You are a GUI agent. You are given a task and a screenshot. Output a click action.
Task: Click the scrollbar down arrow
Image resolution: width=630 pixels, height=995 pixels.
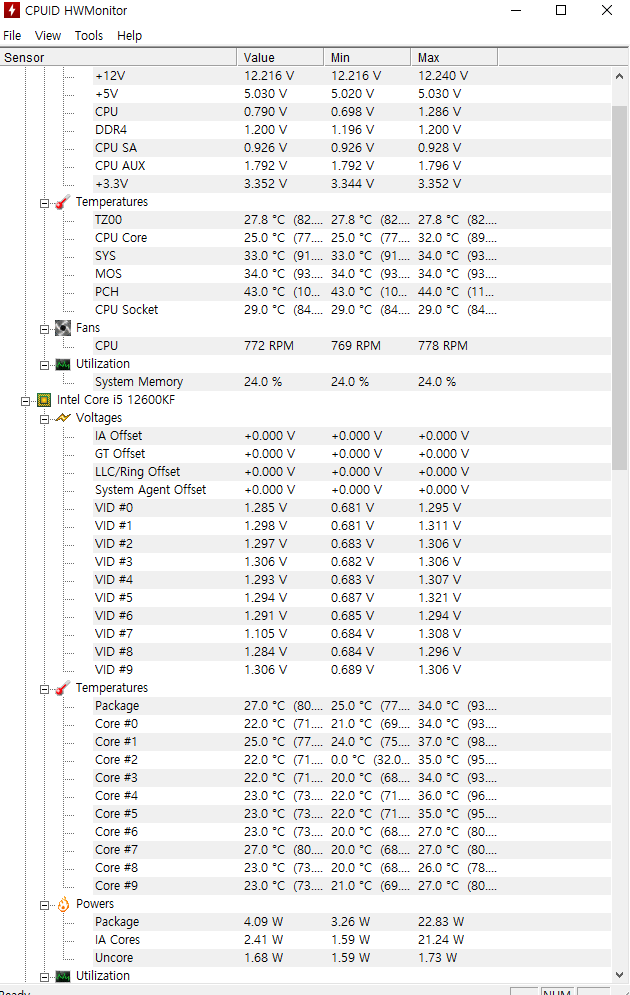coord(619,975)
